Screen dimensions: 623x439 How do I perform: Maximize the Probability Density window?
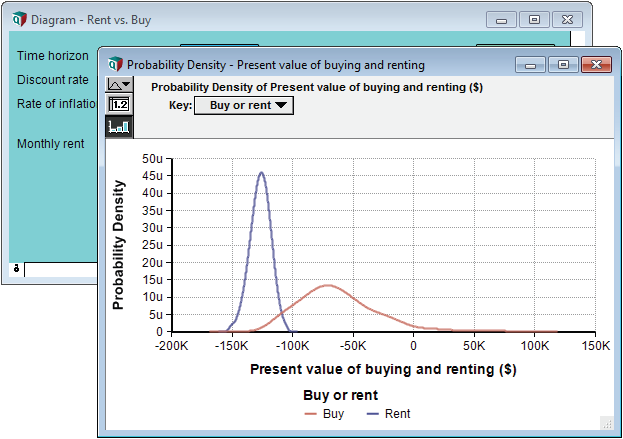point(563,64)
